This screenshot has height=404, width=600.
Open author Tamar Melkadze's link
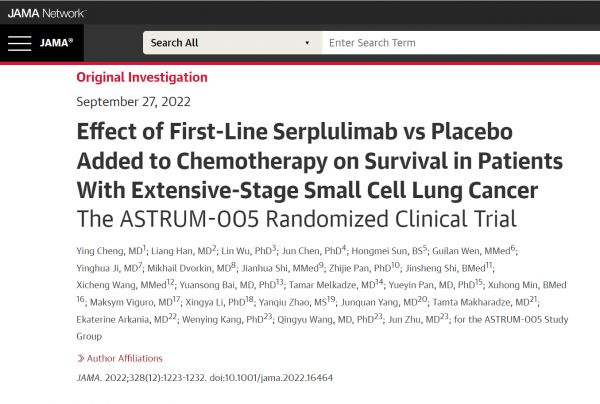pos(345,286)
